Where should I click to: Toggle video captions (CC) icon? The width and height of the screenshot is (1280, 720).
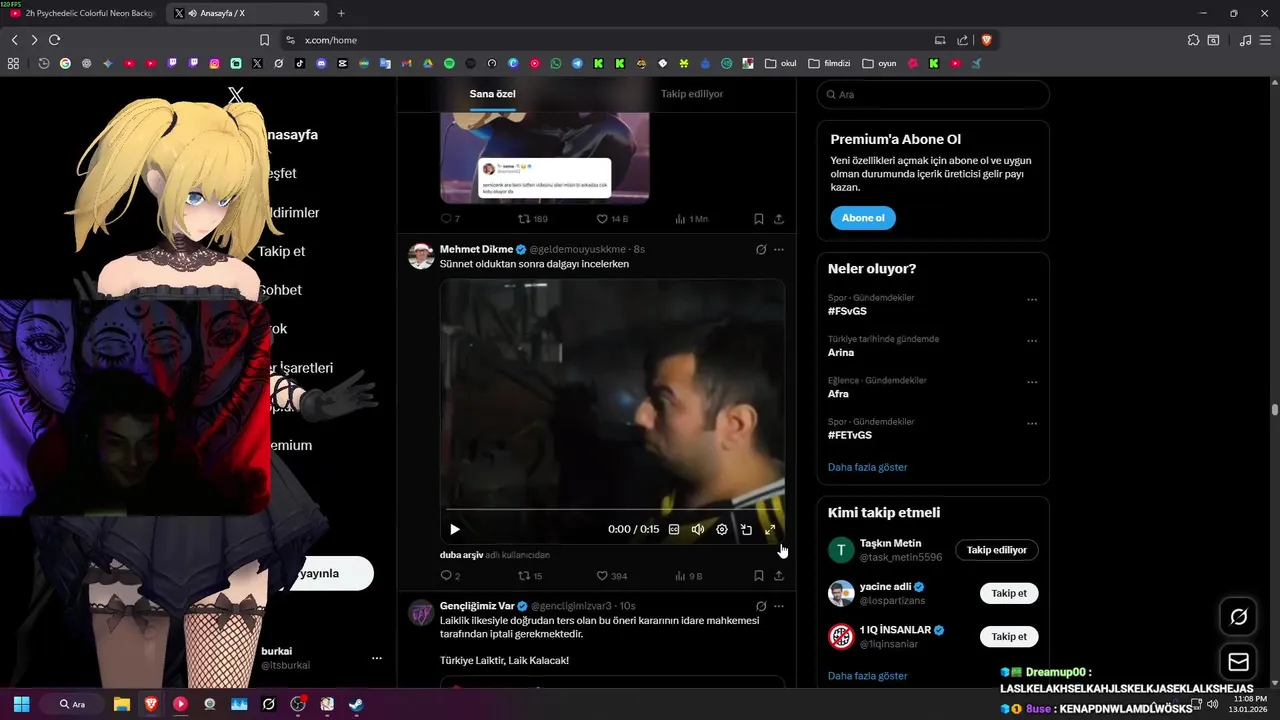[x=674, y=529]
